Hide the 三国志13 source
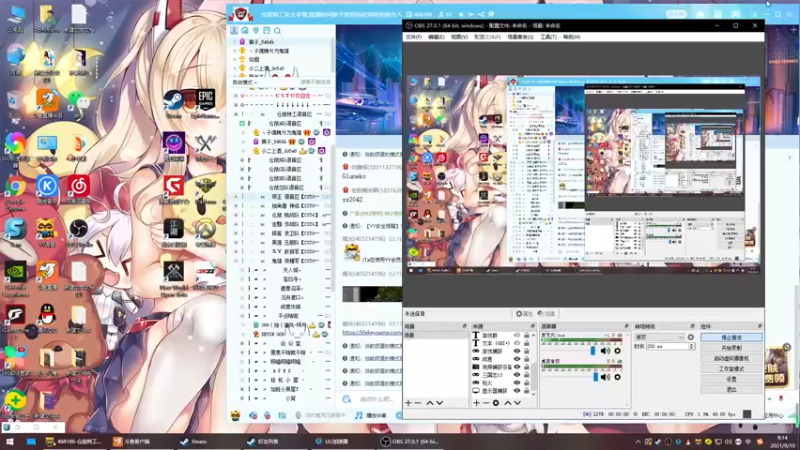Screen dimensions: 800x450 tap(517, 374)
